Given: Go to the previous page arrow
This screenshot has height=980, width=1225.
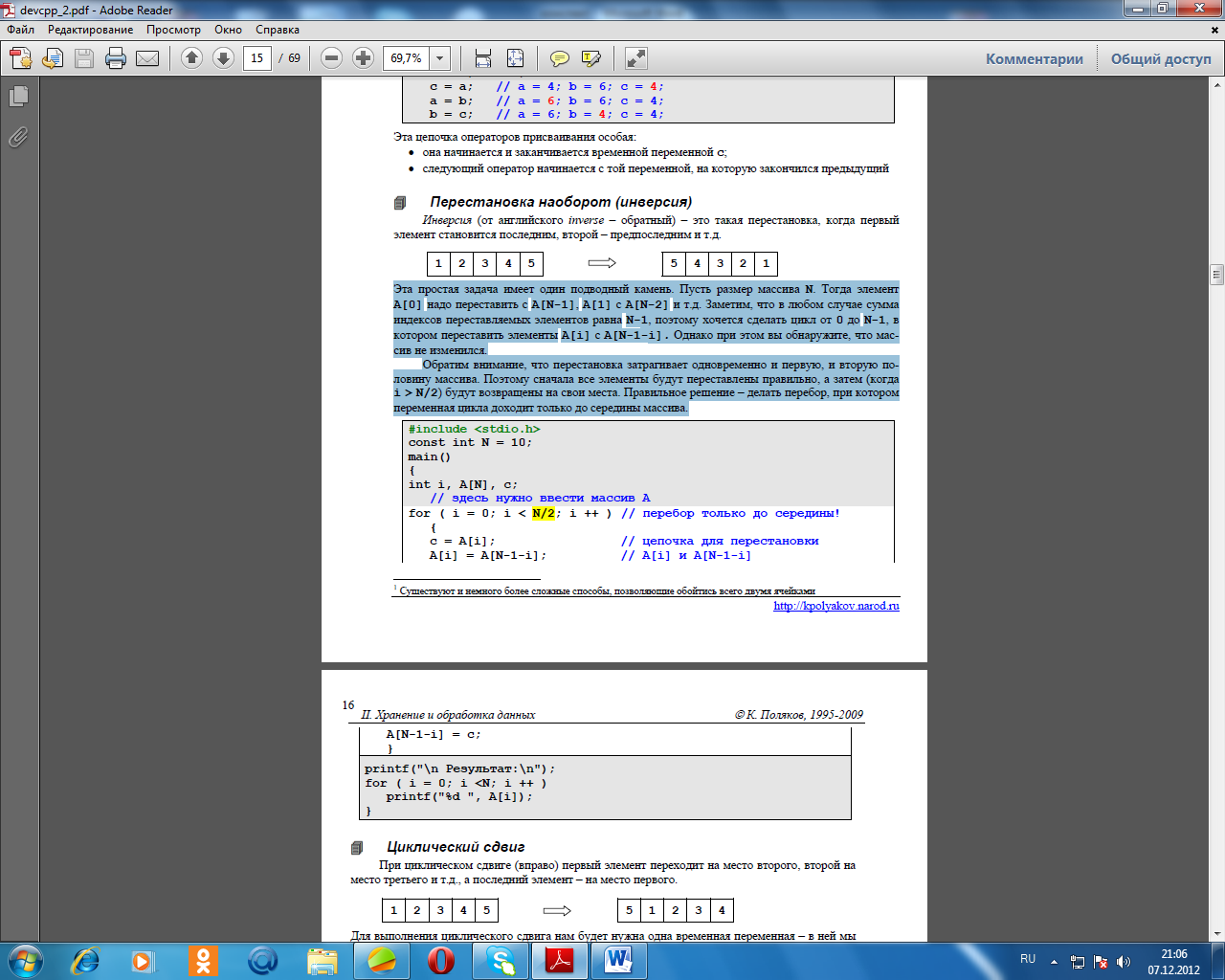Looking at the screenshot, I should click(191, 58).
